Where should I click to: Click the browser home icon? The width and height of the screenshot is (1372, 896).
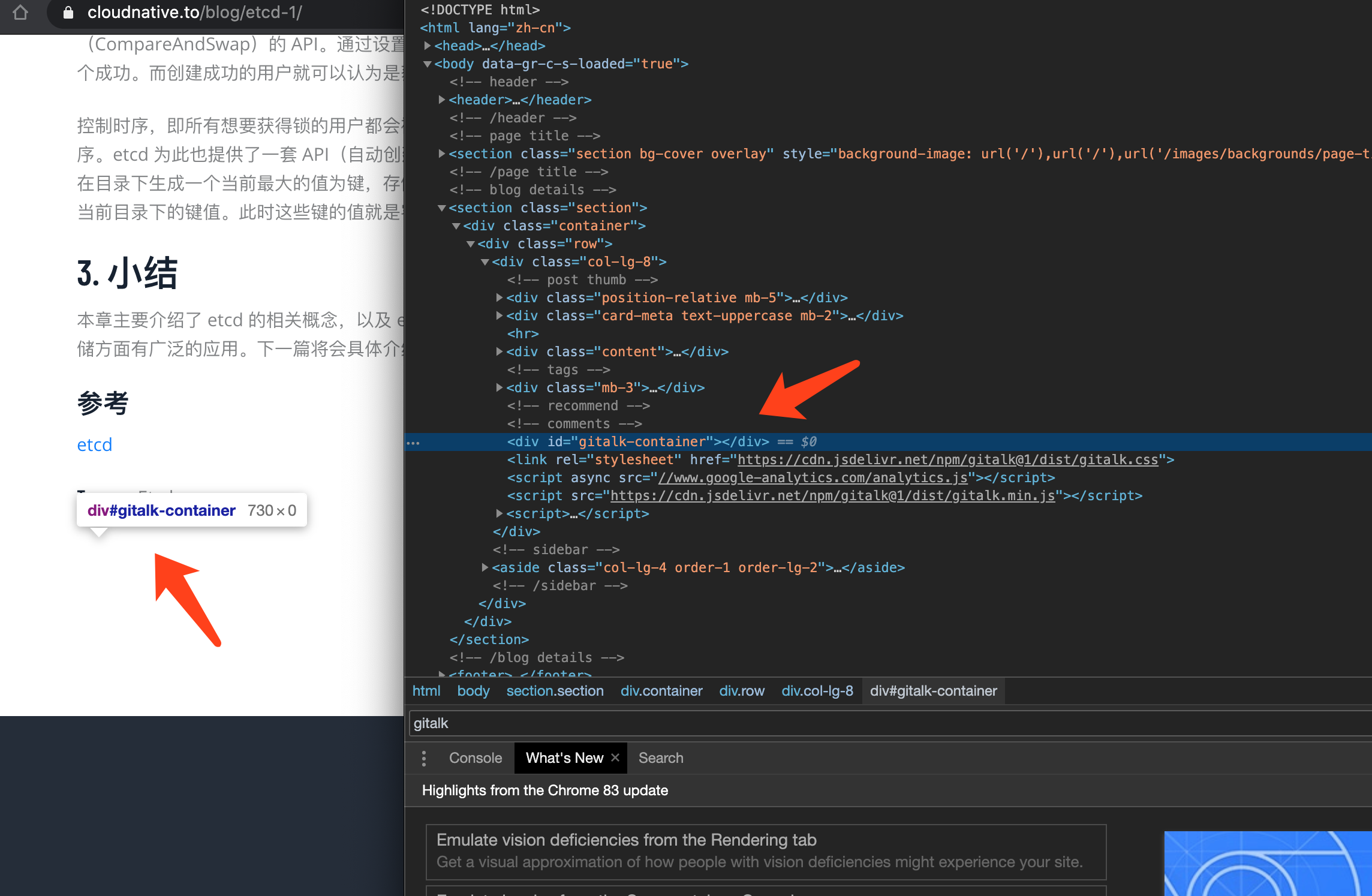click(x=21, y=13)
